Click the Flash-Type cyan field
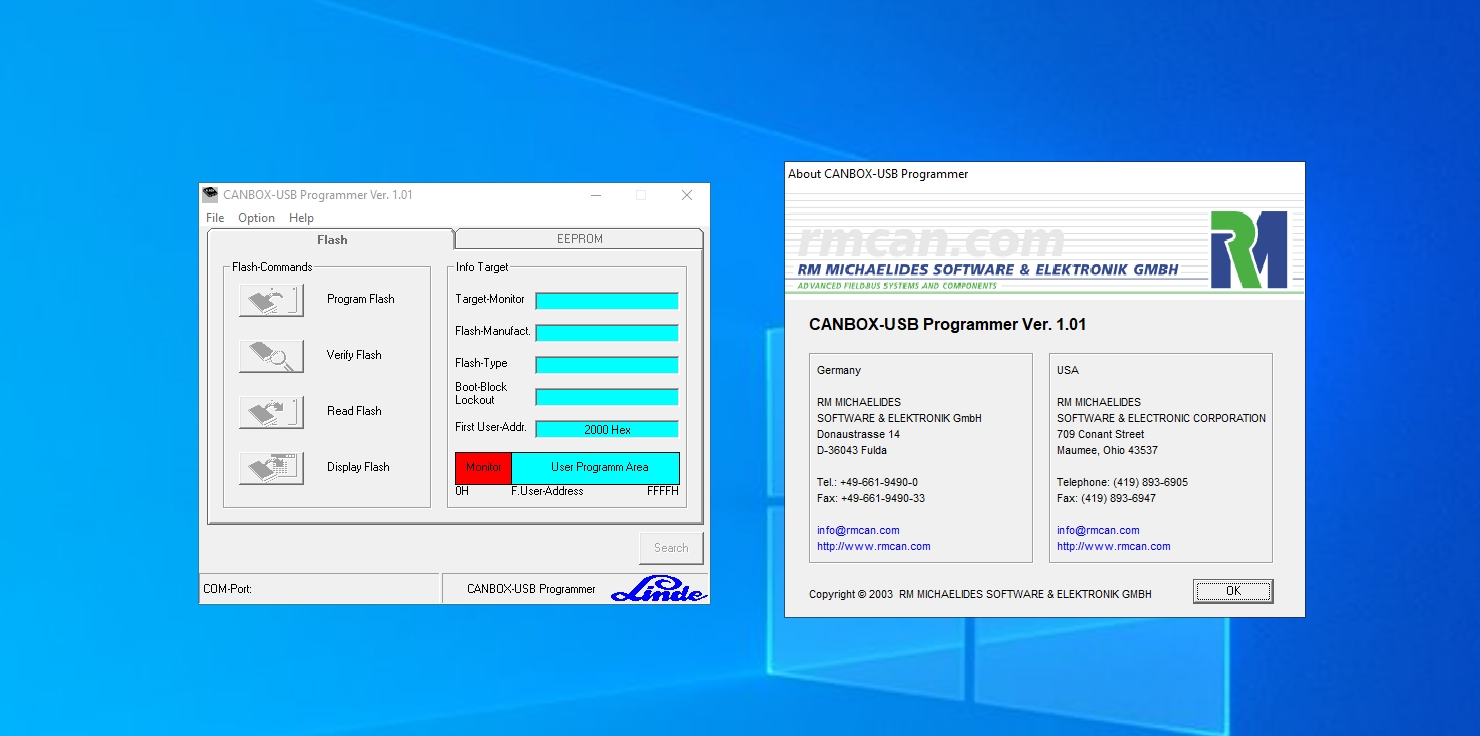 (x=607, y=365)
